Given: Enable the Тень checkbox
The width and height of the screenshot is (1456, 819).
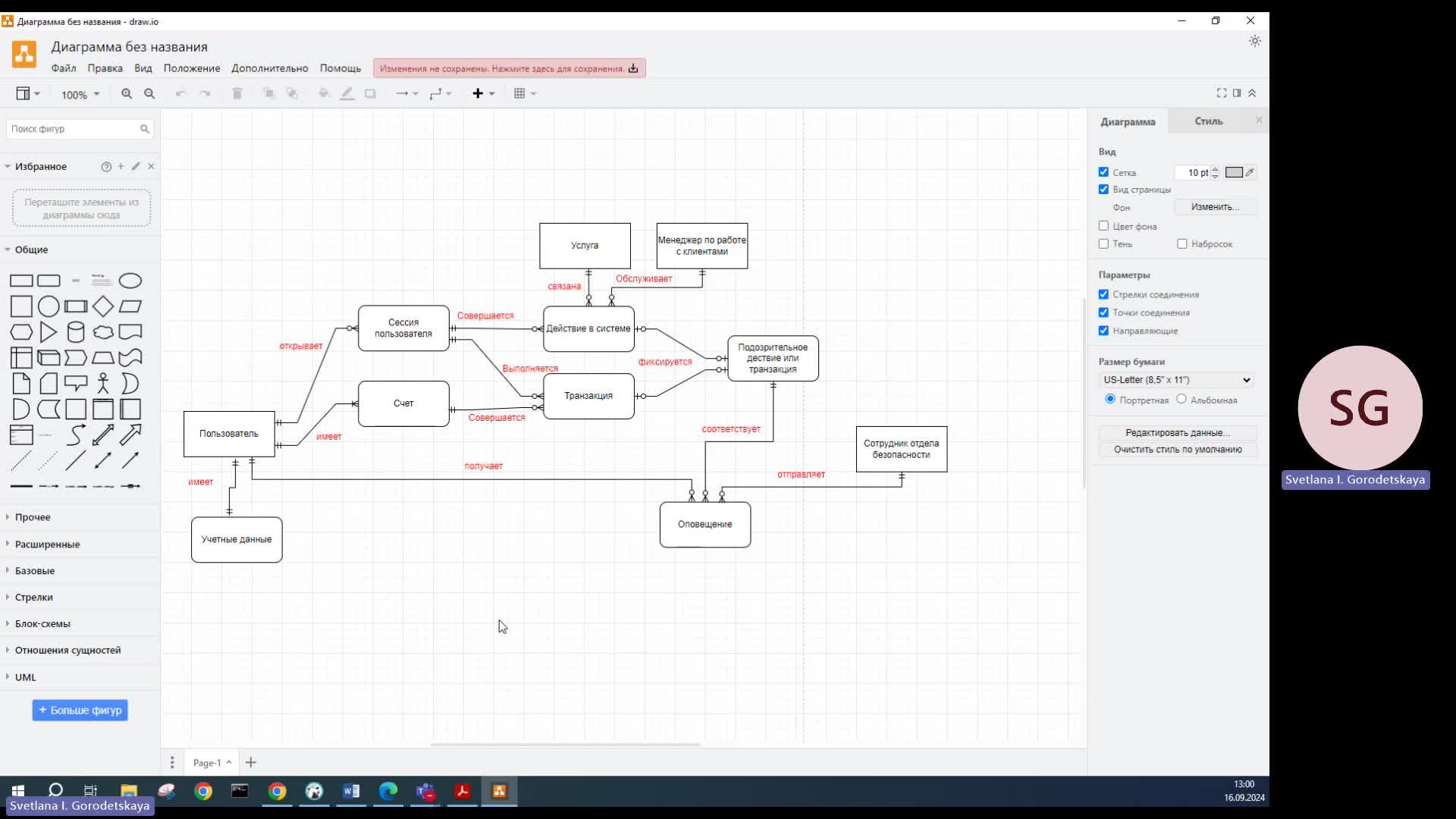Looking at the screenshot, I should (1104, 244).
